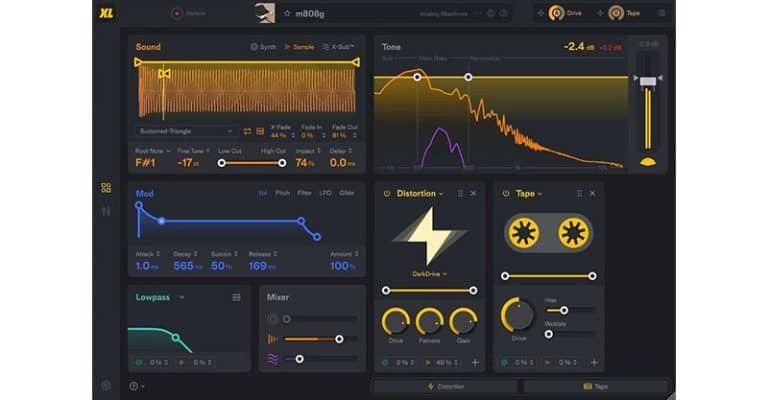
Task: Select the Sample sound source tab
Action: pyautogui.click(x=299, y=47)
